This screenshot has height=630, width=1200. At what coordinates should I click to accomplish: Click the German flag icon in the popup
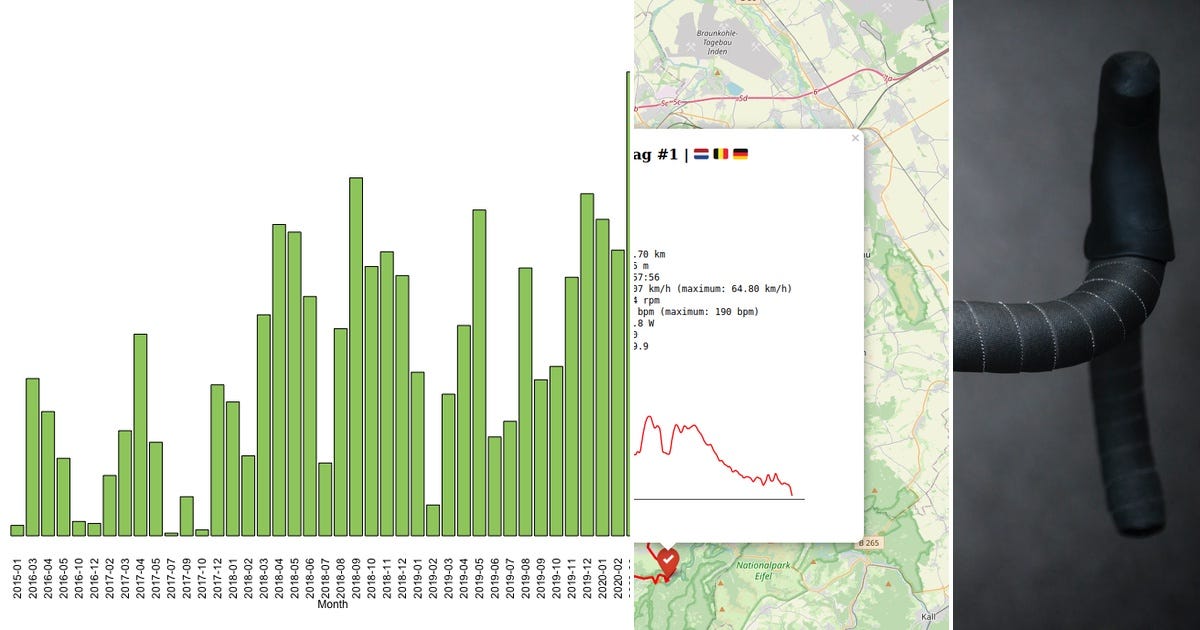(x=741, y=154)
